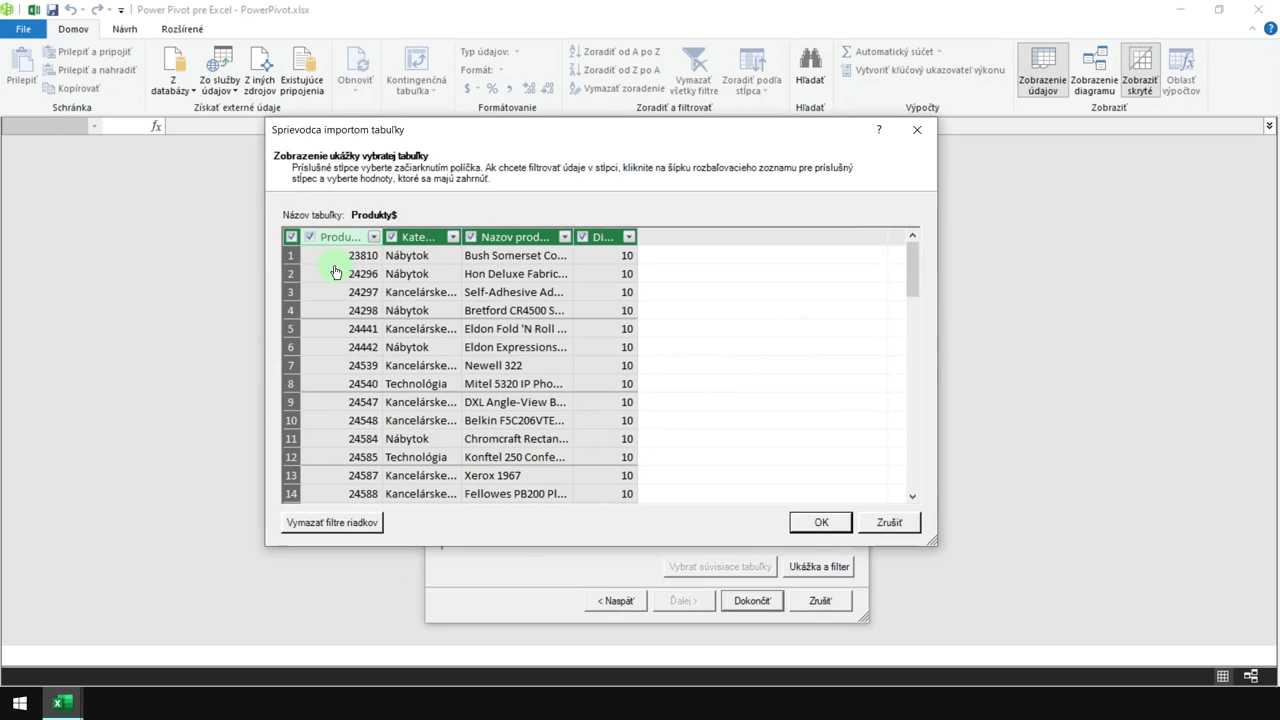The width and height of the screenshot is (1280, 720).
Task: Click Vymazať filtre riadkov button
Action: point(332,522)
